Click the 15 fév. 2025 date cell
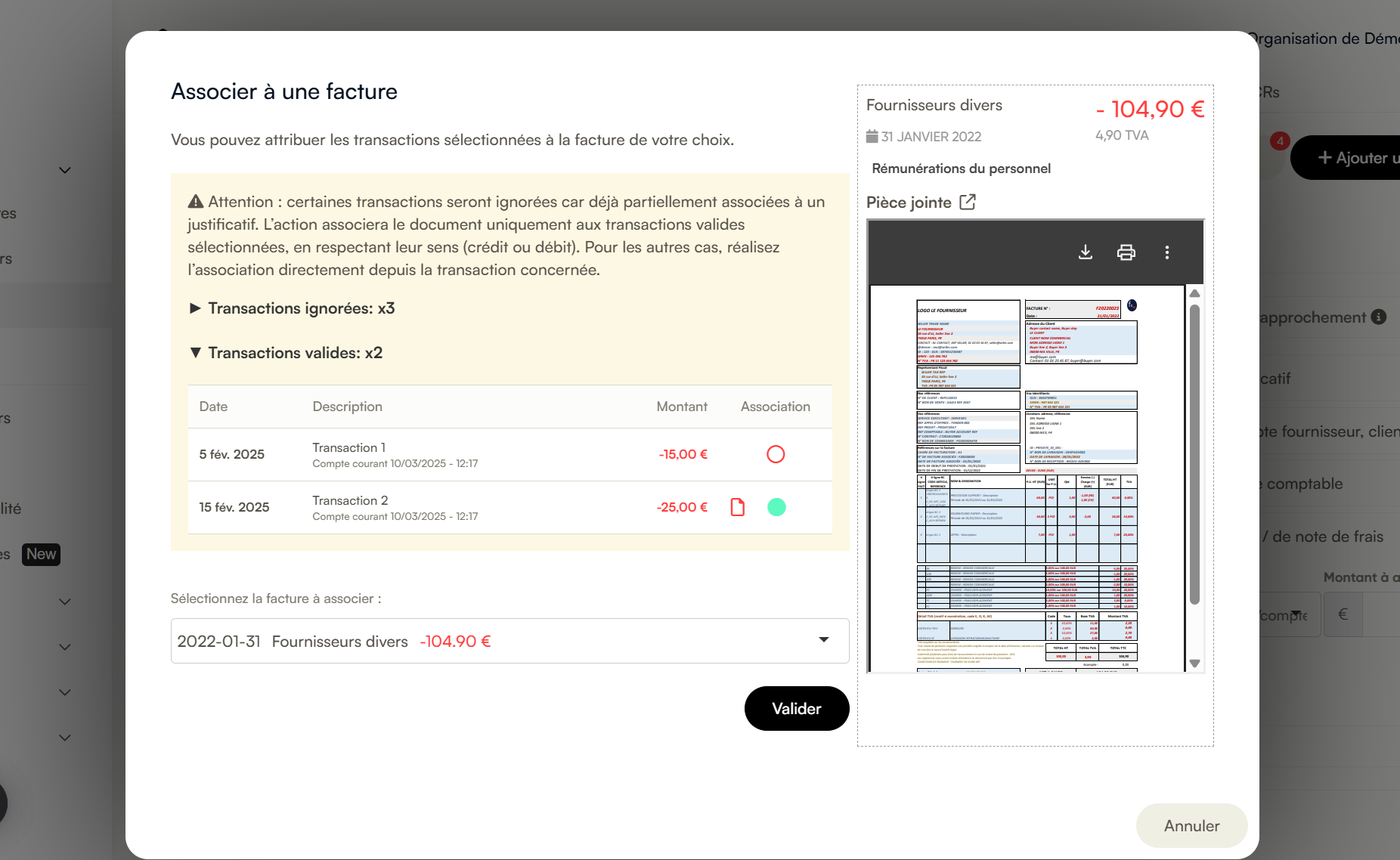1400x860 pixels. (234, 507)
